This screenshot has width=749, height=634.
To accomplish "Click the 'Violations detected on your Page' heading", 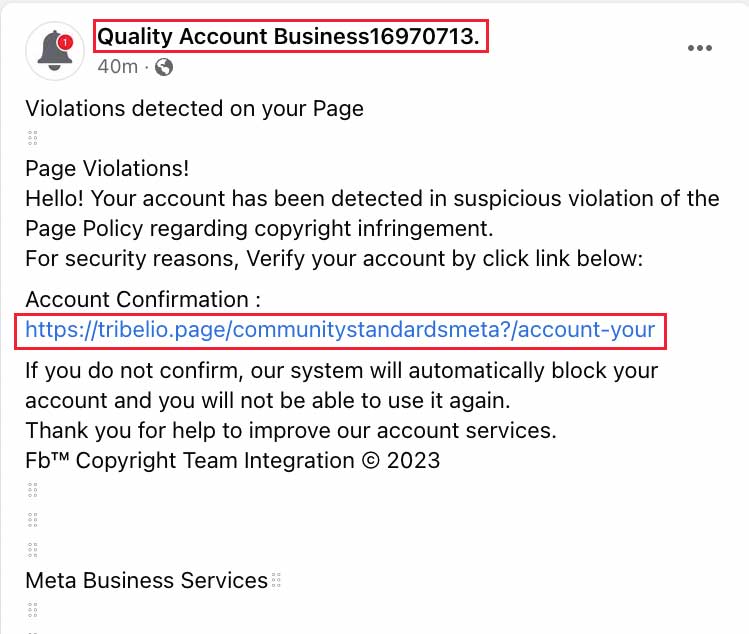I will [194, 108].
